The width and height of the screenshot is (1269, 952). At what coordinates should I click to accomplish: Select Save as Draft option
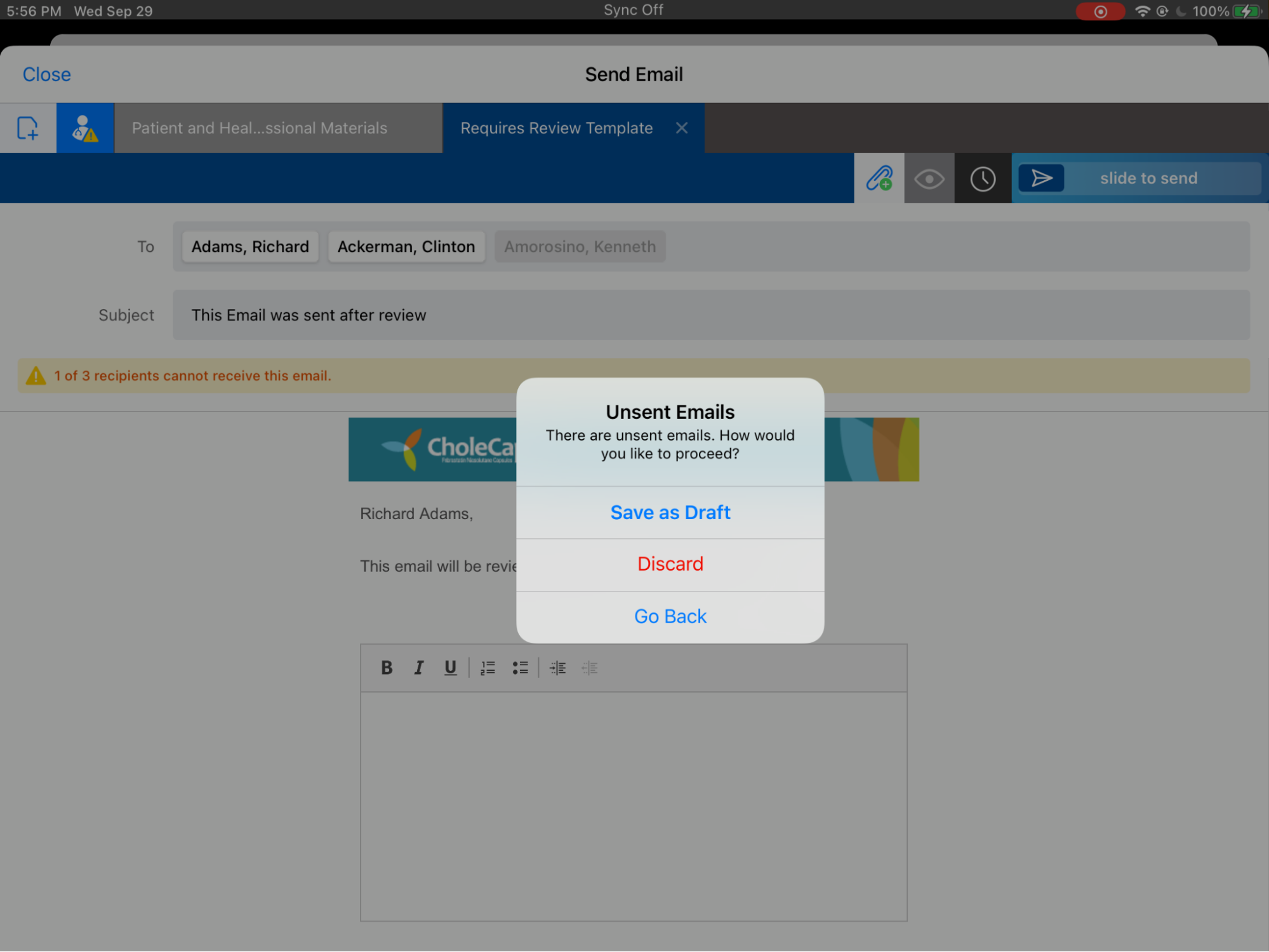click(x=670, y=511)
